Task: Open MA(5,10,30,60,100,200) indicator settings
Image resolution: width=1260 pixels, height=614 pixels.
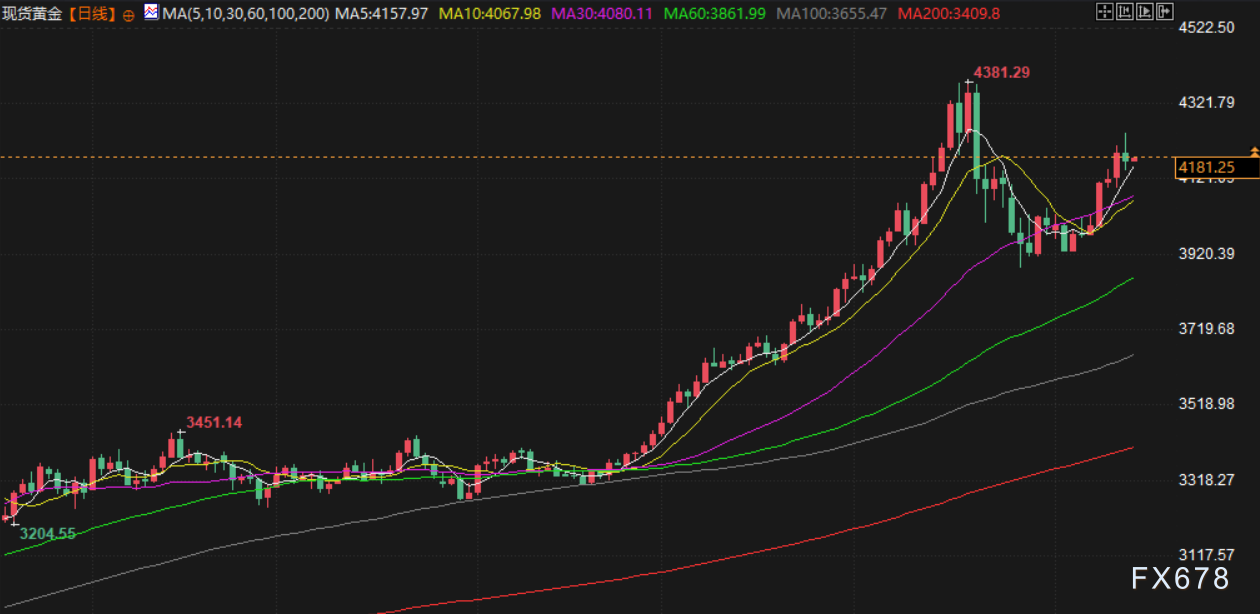Action: (x=244, y=14)
